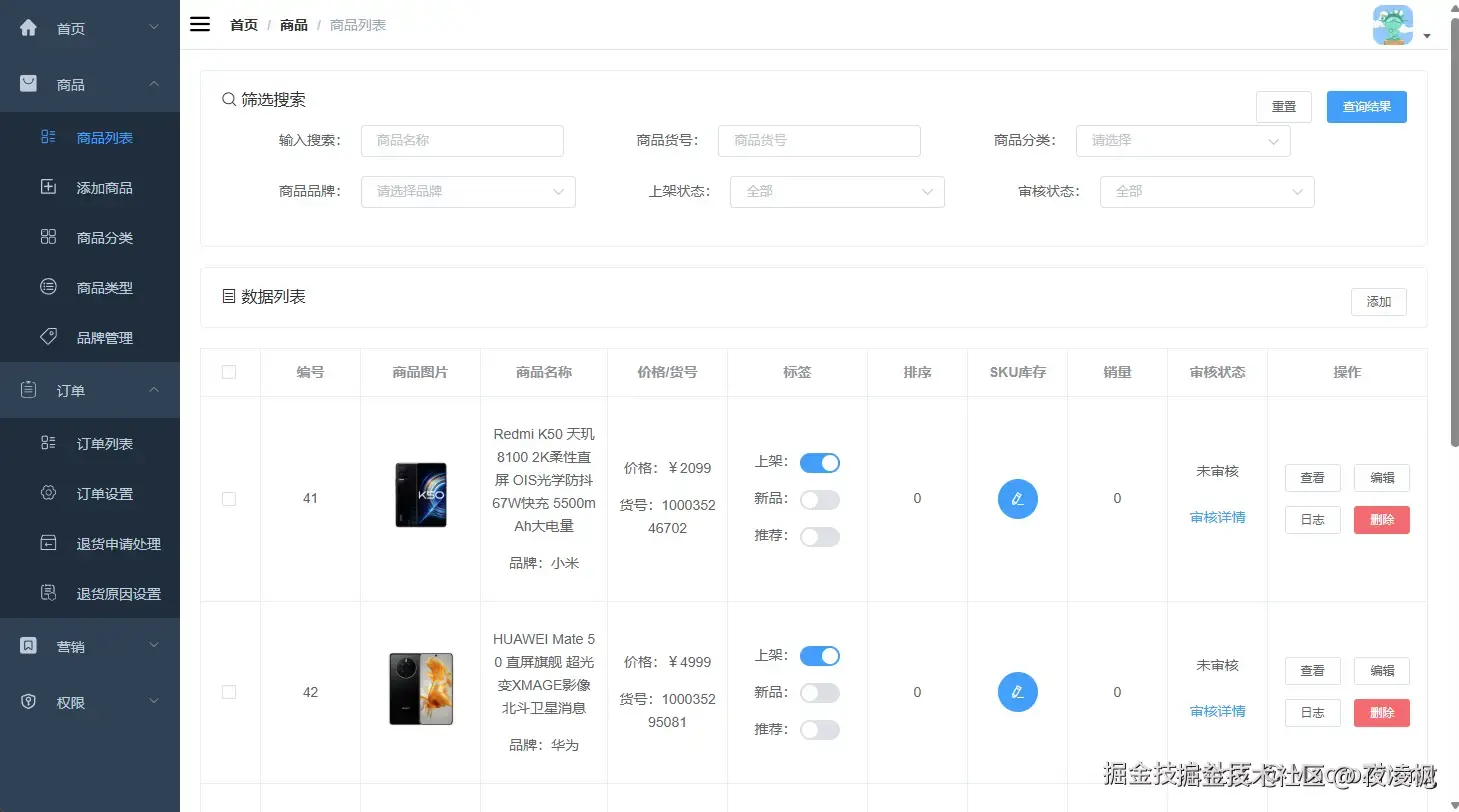Open the 上架状态 dropdown
Viewport: 1459px width, 812px height.
point(837,191)
